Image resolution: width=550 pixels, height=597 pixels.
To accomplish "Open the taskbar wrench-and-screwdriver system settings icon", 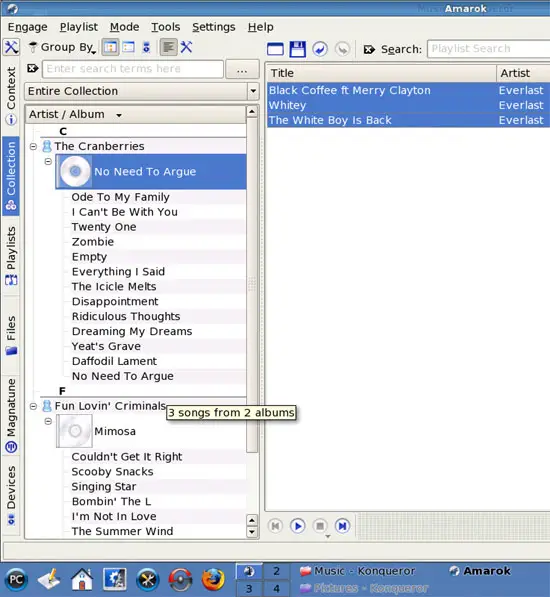I will (x=148, y=579).
